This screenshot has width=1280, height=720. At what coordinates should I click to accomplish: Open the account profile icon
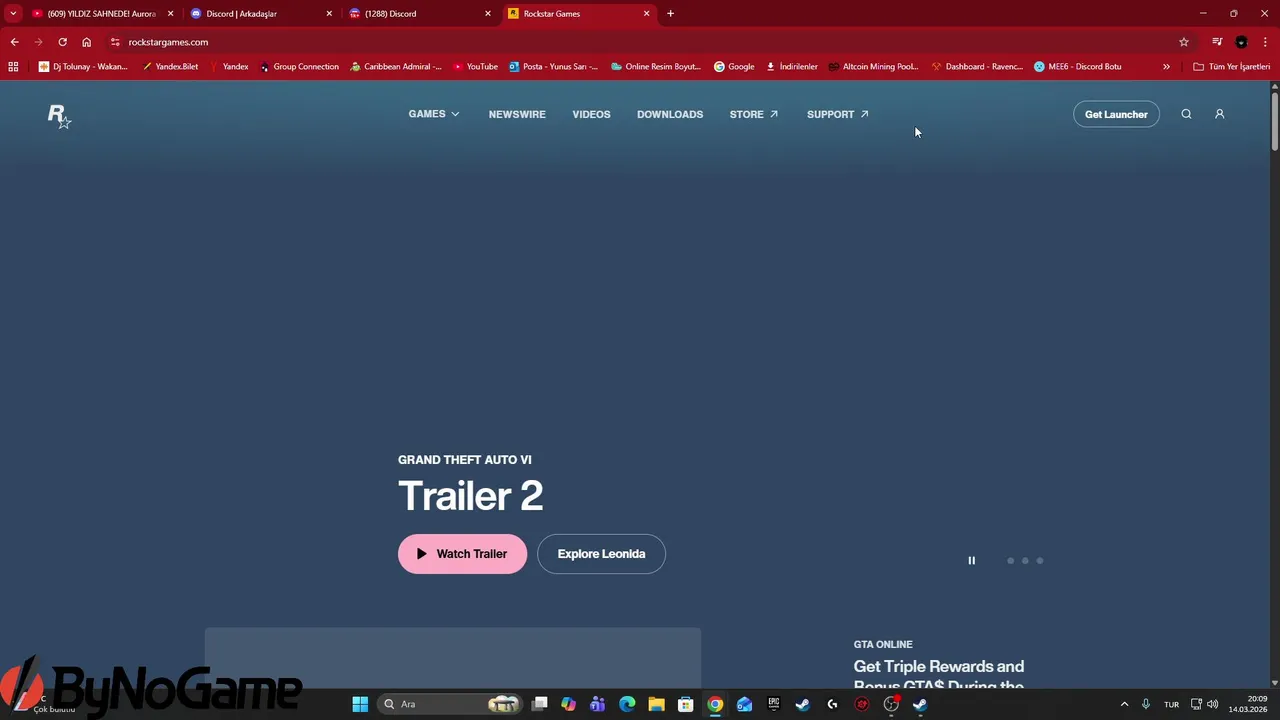coord(1219,114)
